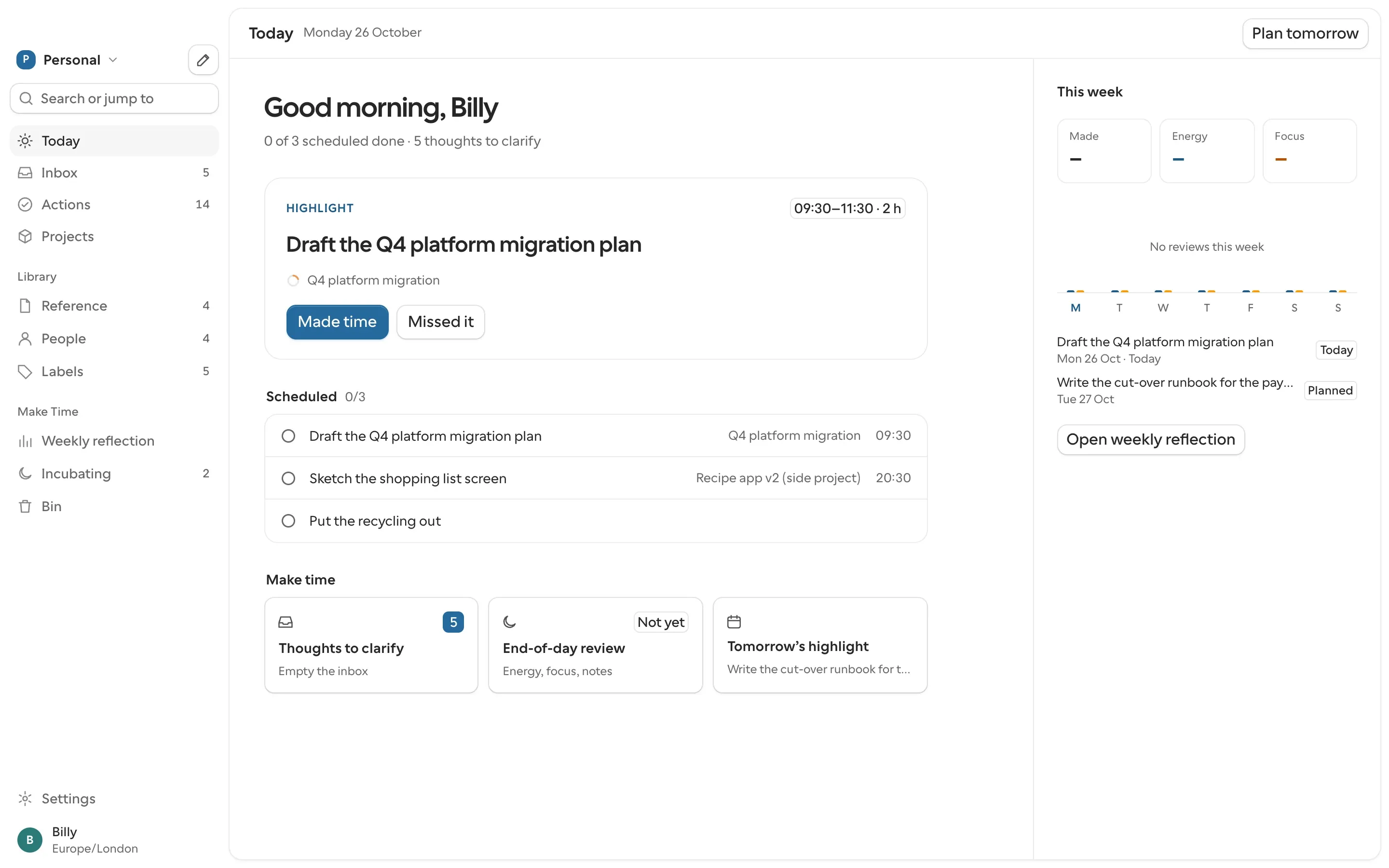The width and height of the screenshot is (1389, 868).
Task: Click the Made stat card
Action: click(1104, 150)
